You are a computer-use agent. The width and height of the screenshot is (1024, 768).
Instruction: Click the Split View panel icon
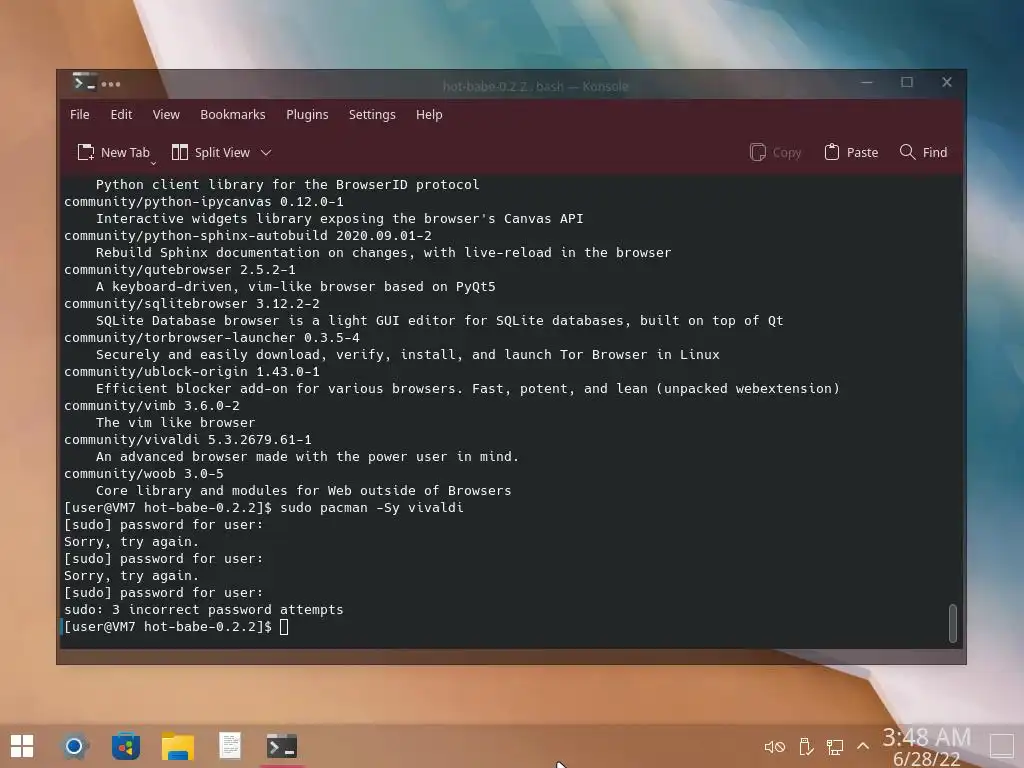point(180,152)
